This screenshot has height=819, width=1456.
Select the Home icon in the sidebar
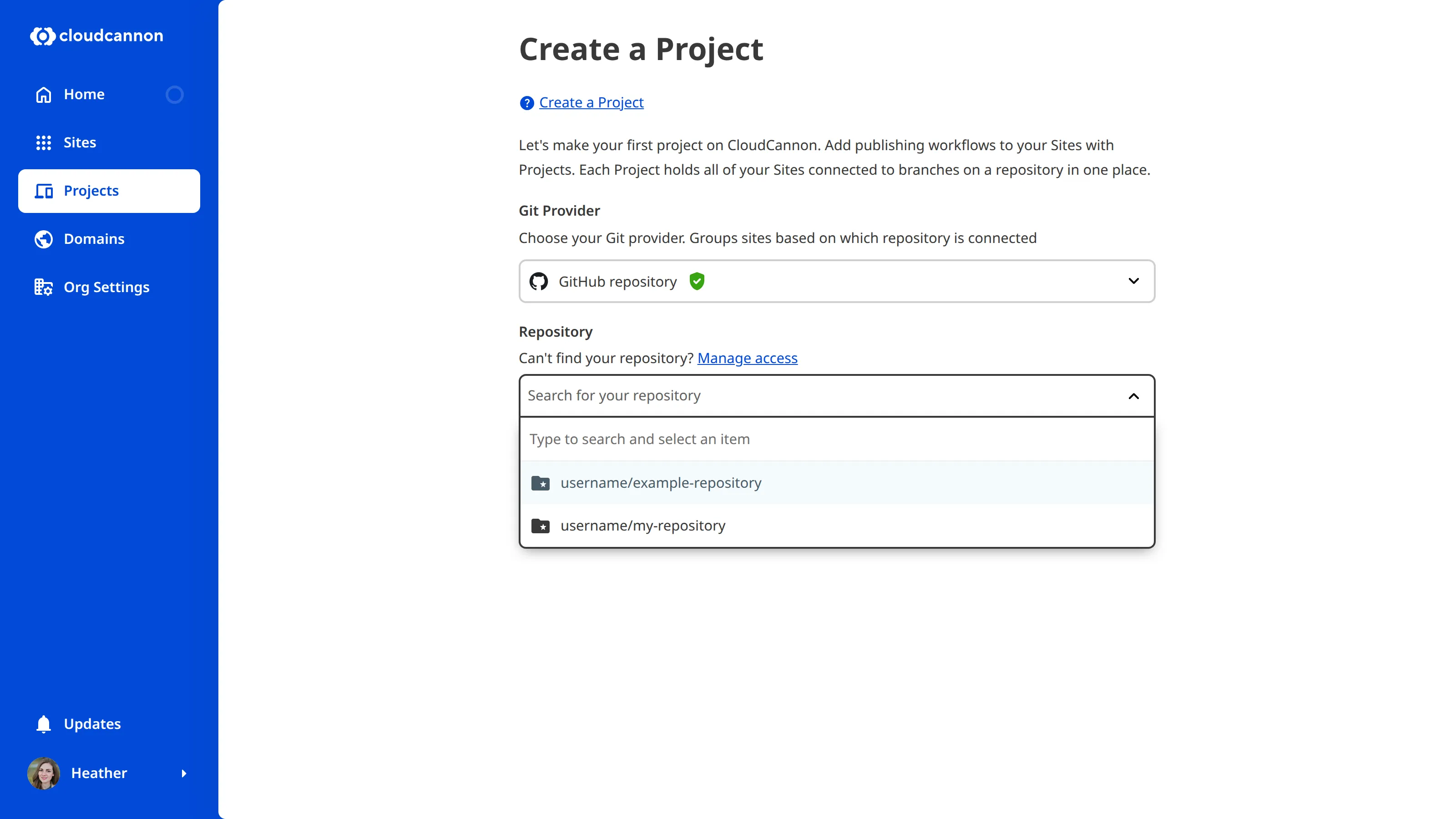[x=44, y=94]
